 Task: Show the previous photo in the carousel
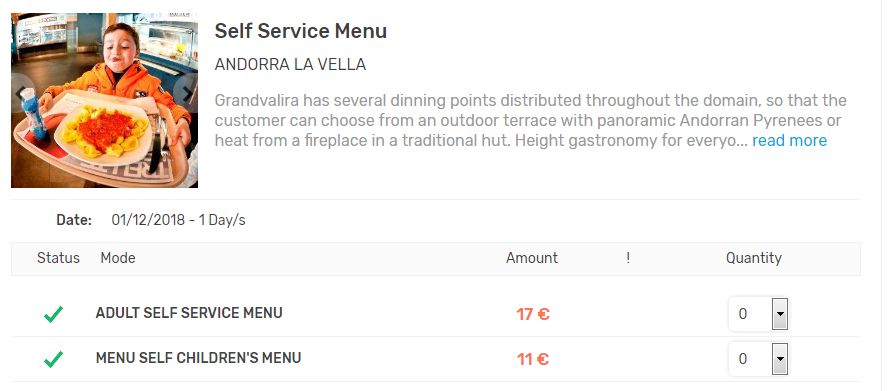[20, 93]
